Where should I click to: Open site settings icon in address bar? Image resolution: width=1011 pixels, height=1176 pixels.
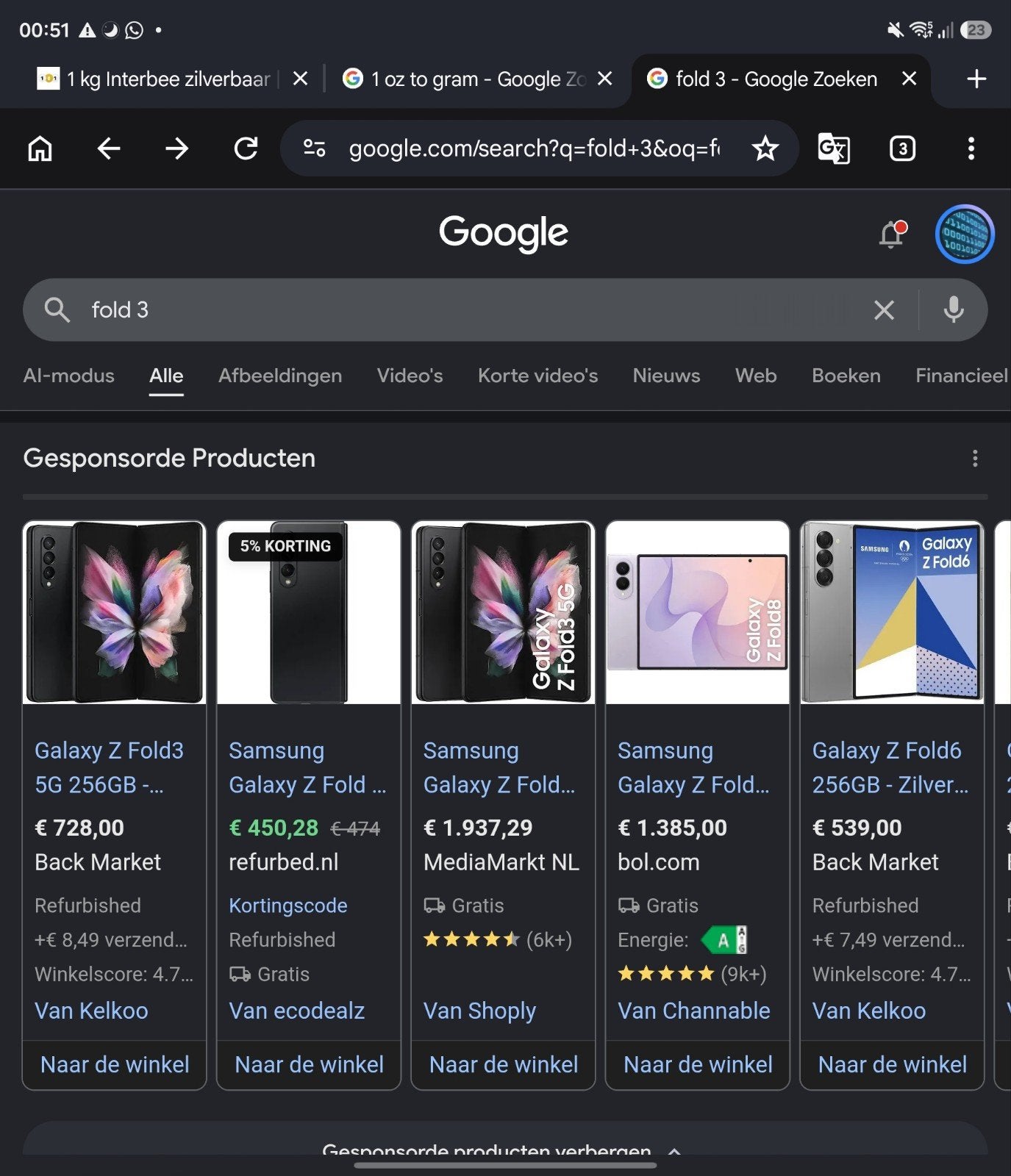pyautogui.click(x=315, y=148)
